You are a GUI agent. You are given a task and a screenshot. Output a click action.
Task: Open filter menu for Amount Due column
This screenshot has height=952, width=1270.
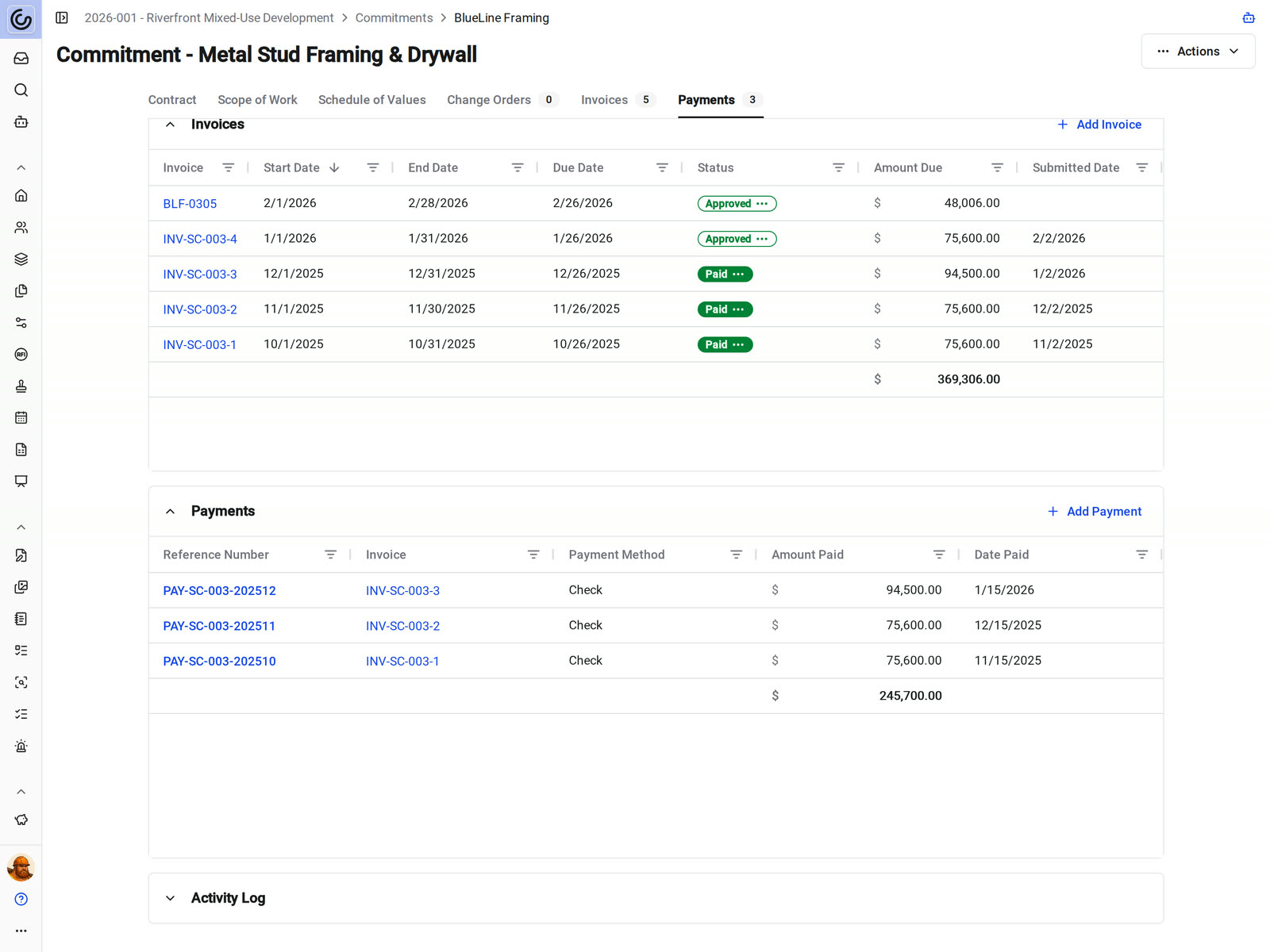click(x=998, y=167)
